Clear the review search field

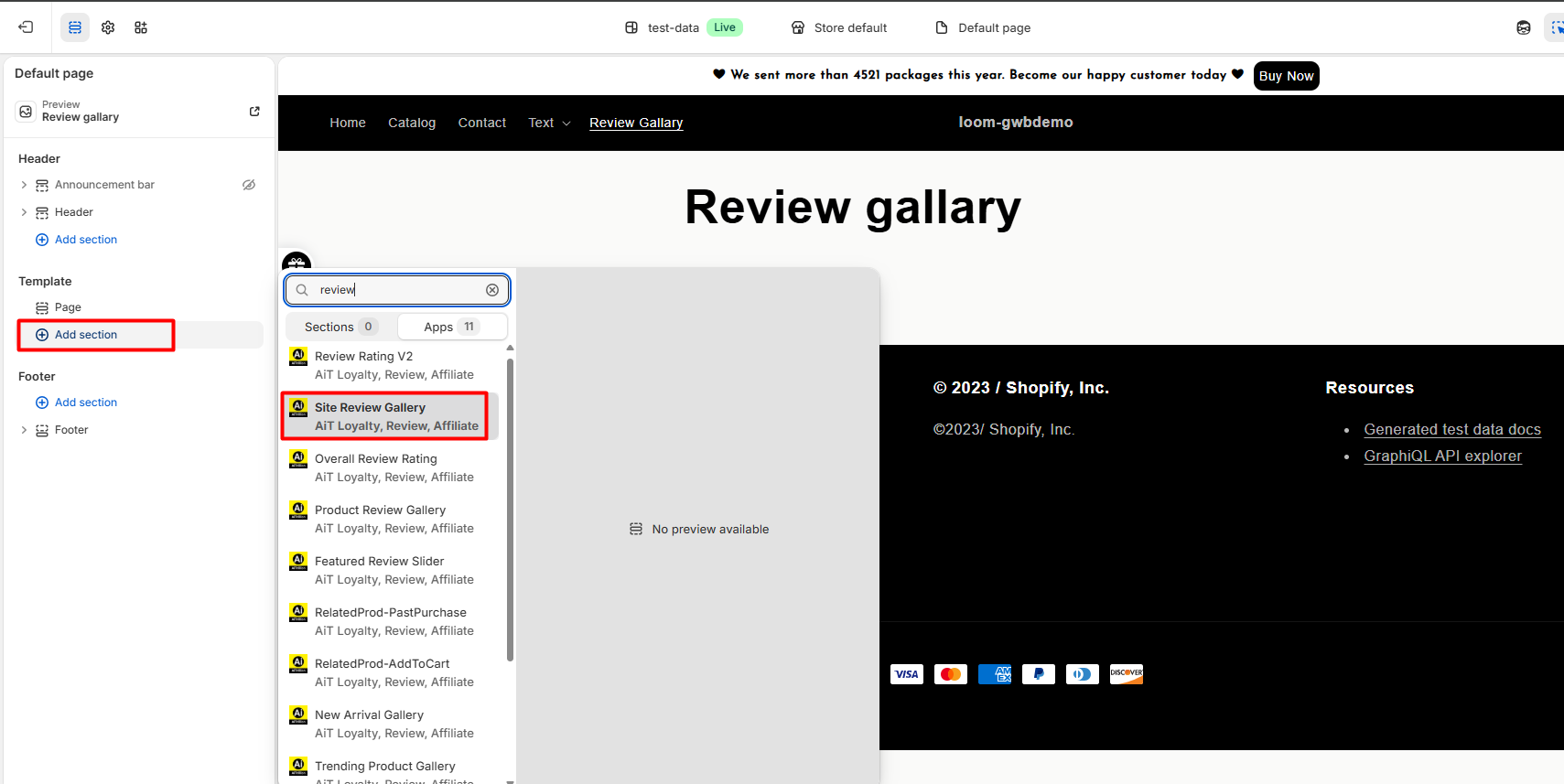click(x=492, y=290)
